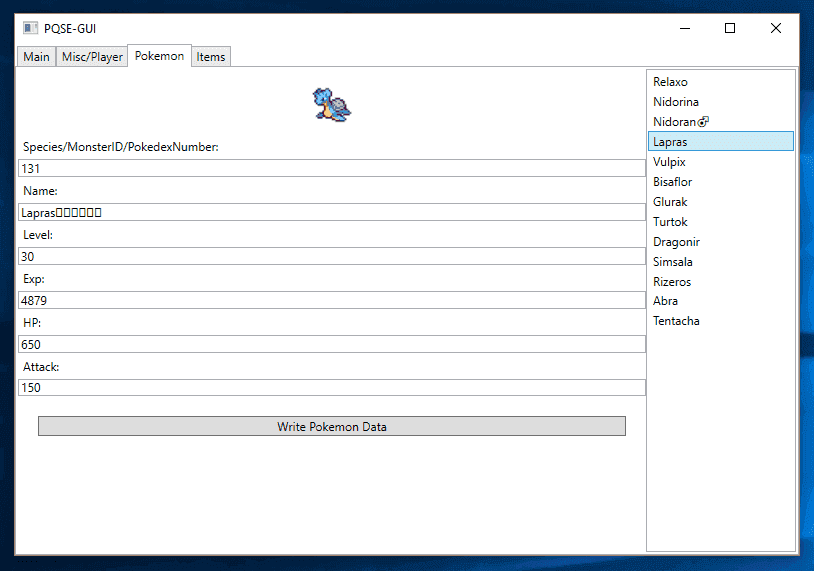This screenshot has height=571, width=814.
Task: Click the Level input field showing 30
Action: pyautogui.click(x=332, y=256)
